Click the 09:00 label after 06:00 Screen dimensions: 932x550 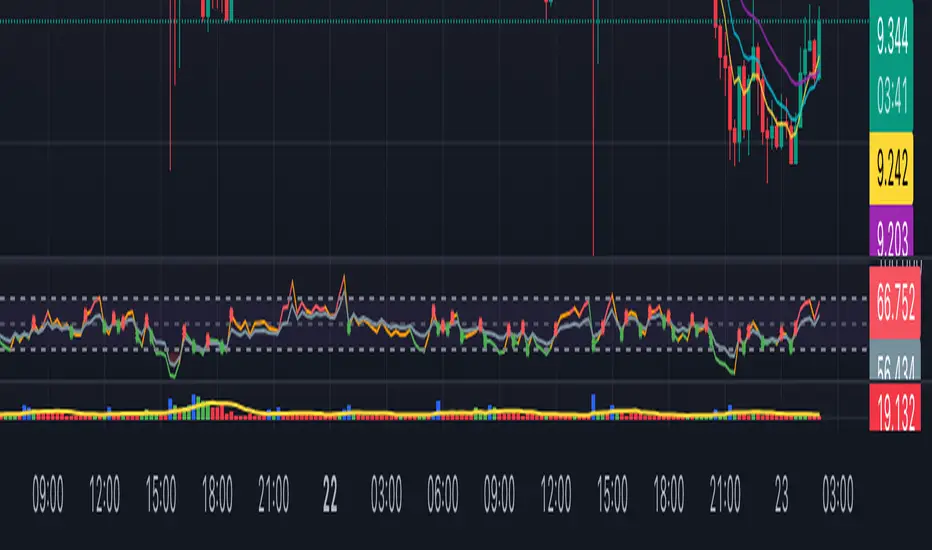point(499,494)
